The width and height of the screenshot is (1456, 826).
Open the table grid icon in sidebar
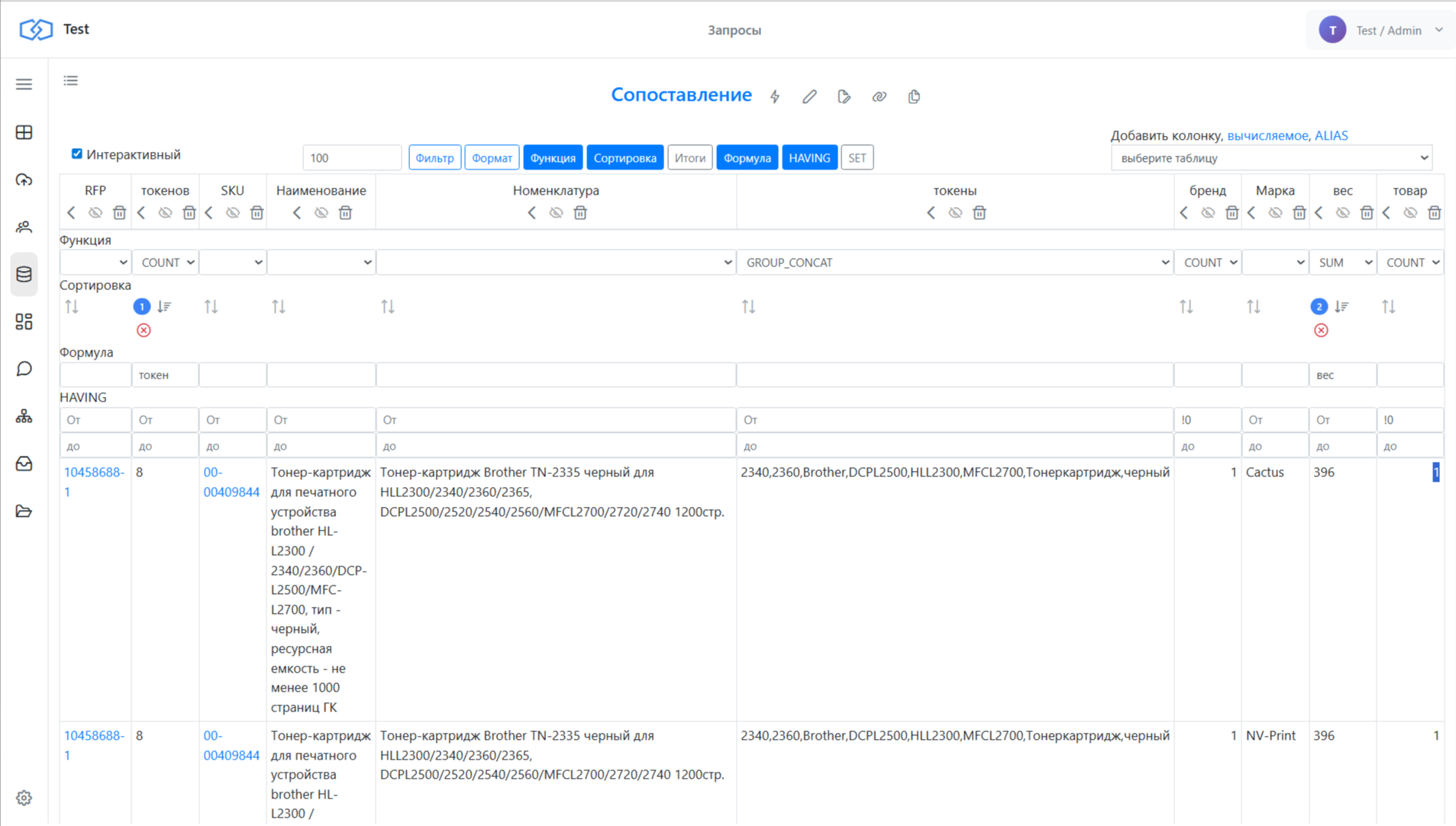pyautogui.click(x=24, y=132)
